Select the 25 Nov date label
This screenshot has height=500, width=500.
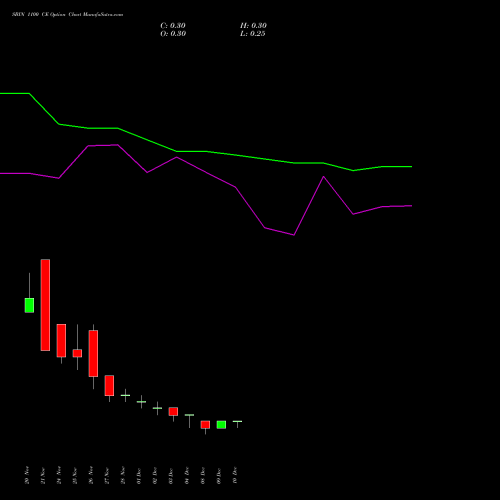(x=75, y=475)
